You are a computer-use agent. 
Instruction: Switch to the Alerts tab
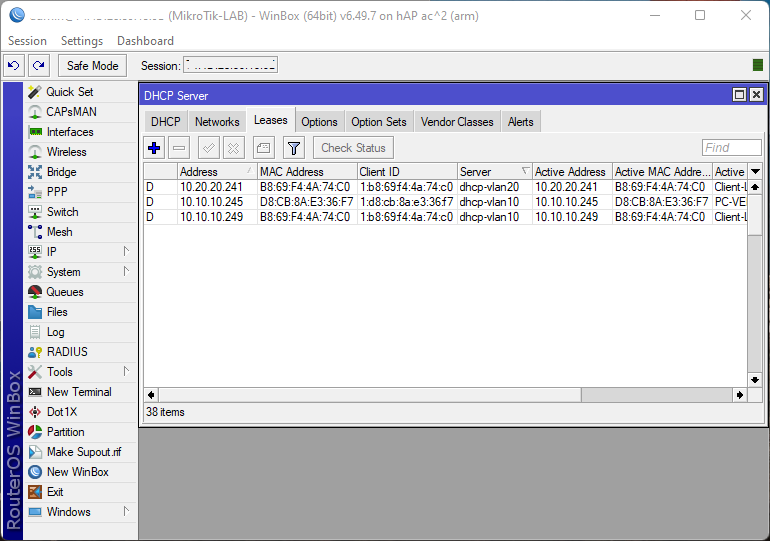coord(521,122)
